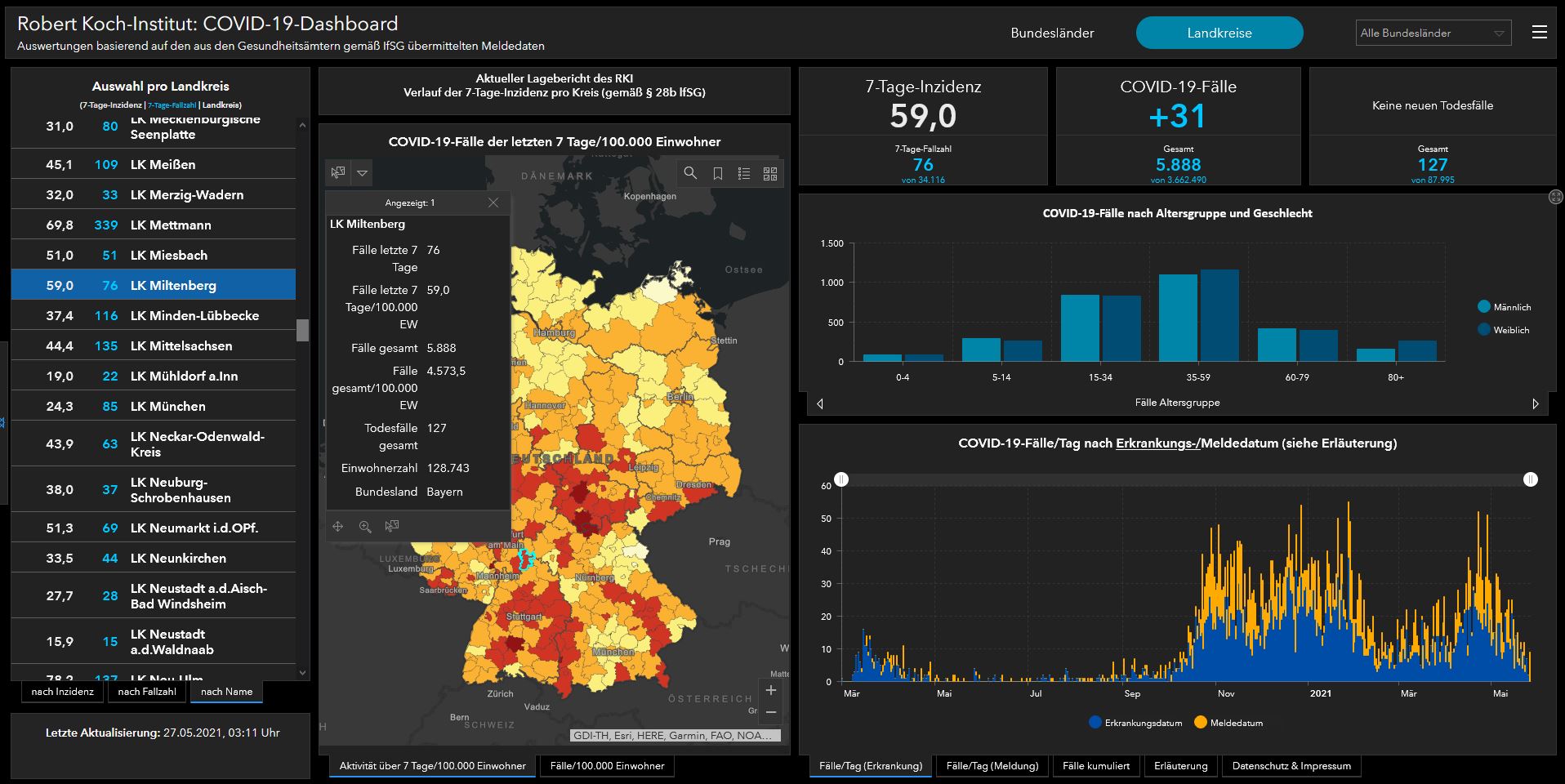Viewport: 1565px width, 784px height.
Task: Select LK München row
Action: click(x=154, y=406)
